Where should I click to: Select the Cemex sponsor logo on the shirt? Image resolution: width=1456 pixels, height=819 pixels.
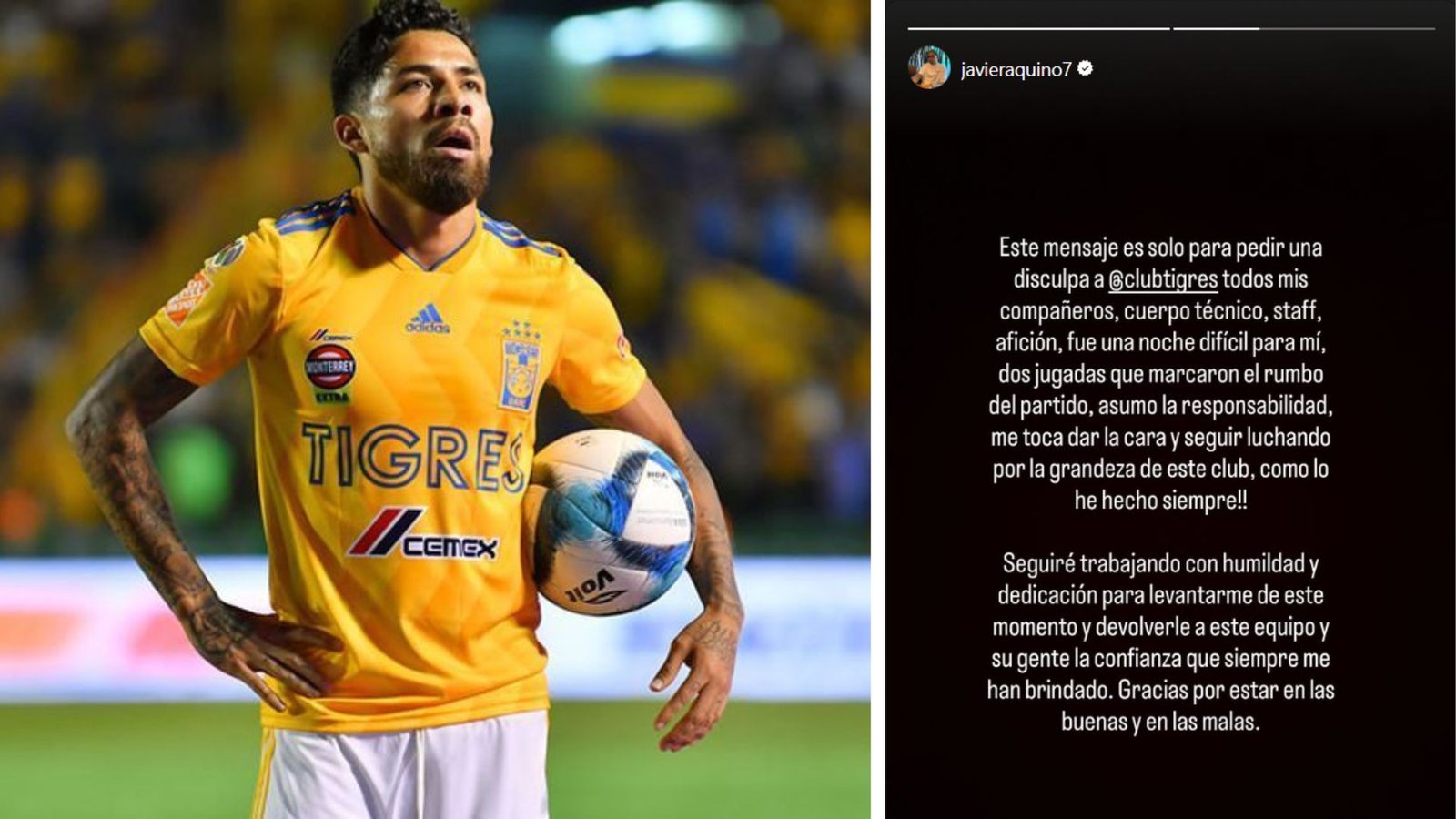tap(423, 534)
